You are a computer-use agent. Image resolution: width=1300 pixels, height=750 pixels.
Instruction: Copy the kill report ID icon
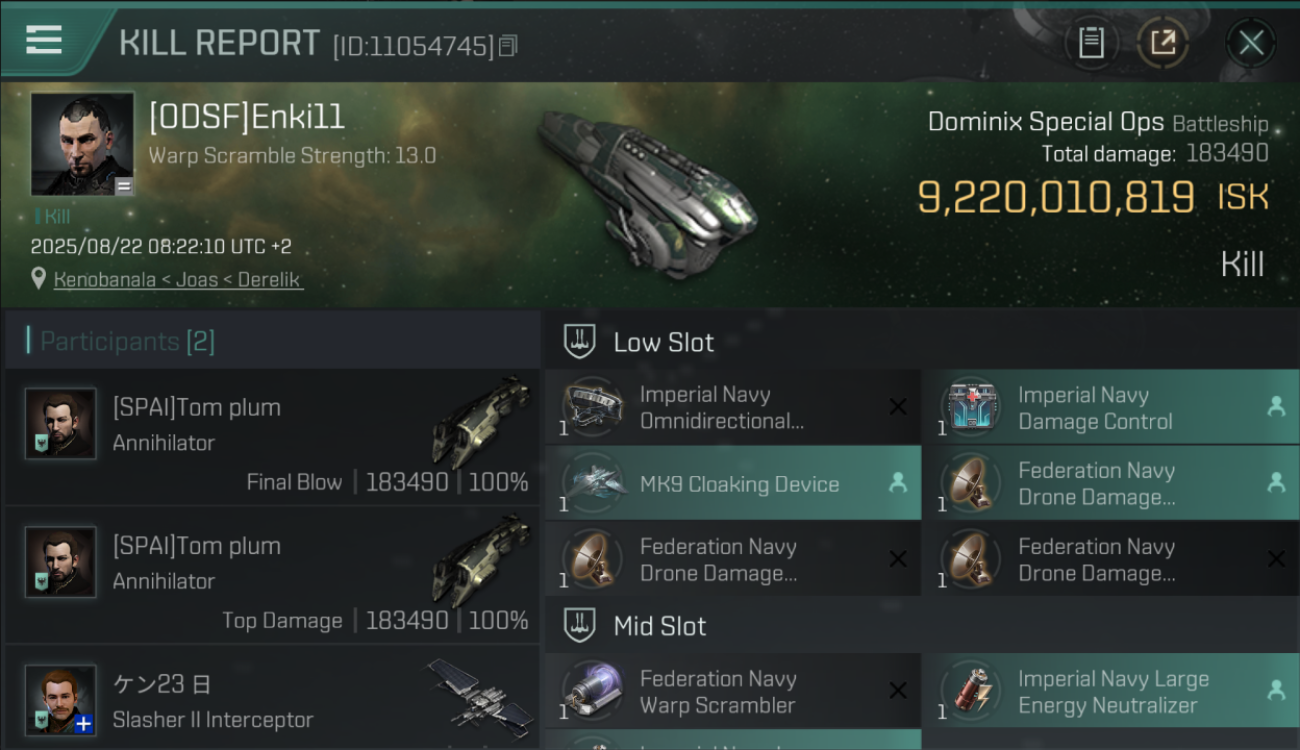coord(508,46)
